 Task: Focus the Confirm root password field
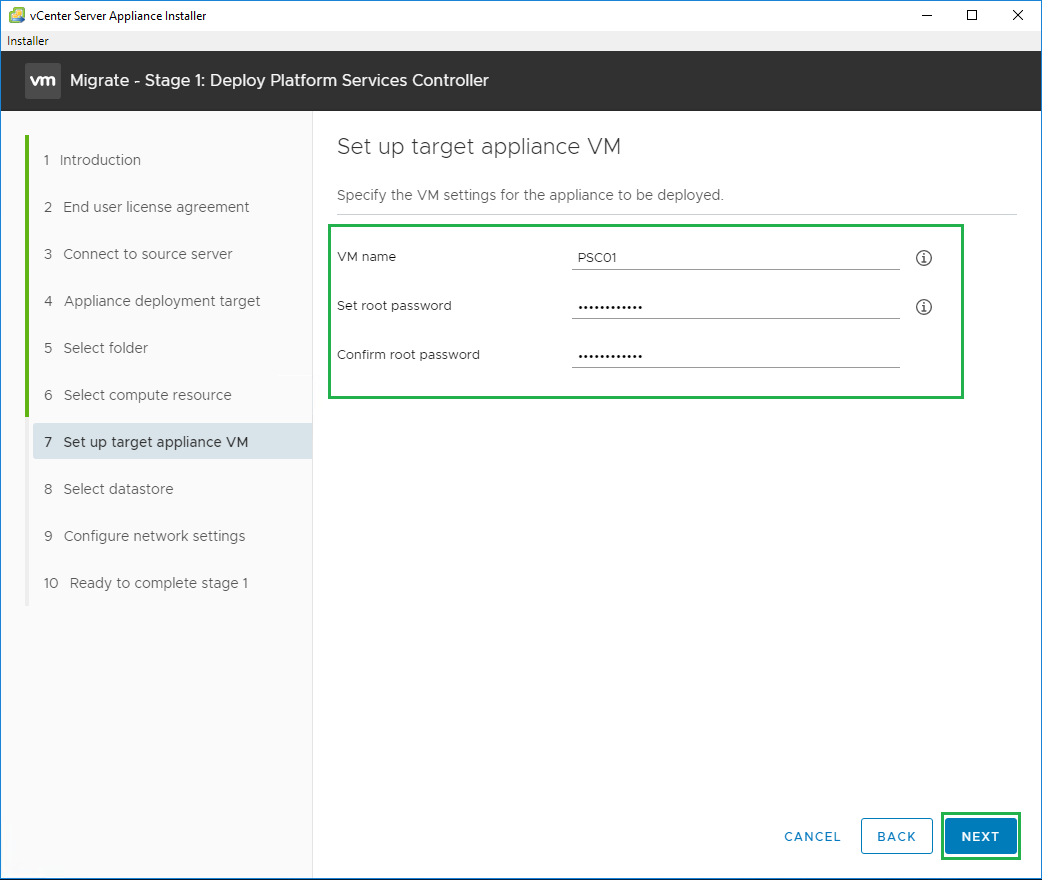tap(735, 356)
